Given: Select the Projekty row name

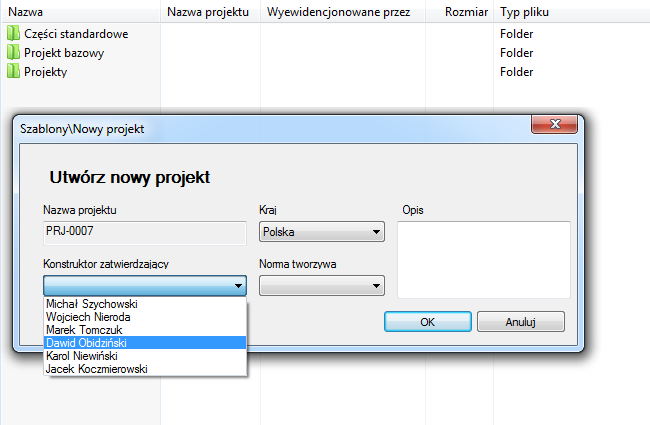Looking at the screenshot, I should point(46,72).
